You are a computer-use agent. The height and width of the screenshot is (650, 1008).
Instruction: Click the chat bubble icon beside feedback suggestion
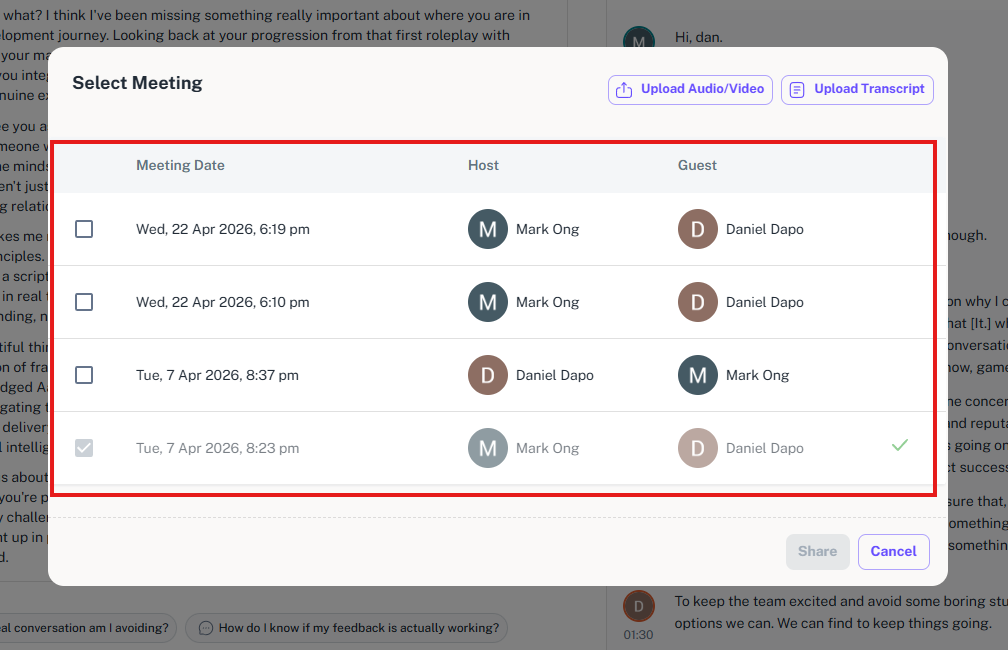click(206, 628)
